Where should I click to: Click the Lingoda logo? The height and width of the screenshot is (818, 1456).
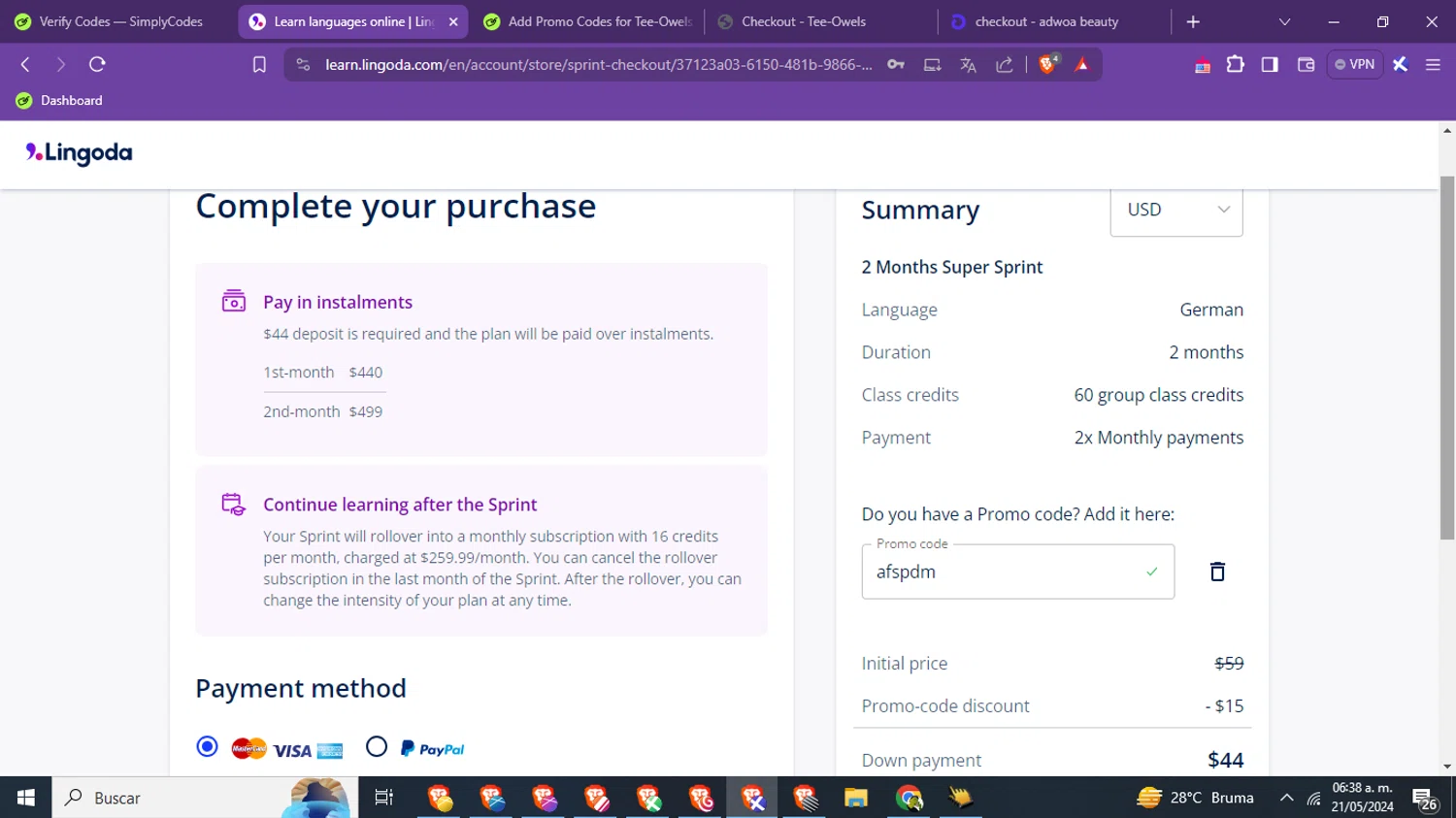(79, 153)
